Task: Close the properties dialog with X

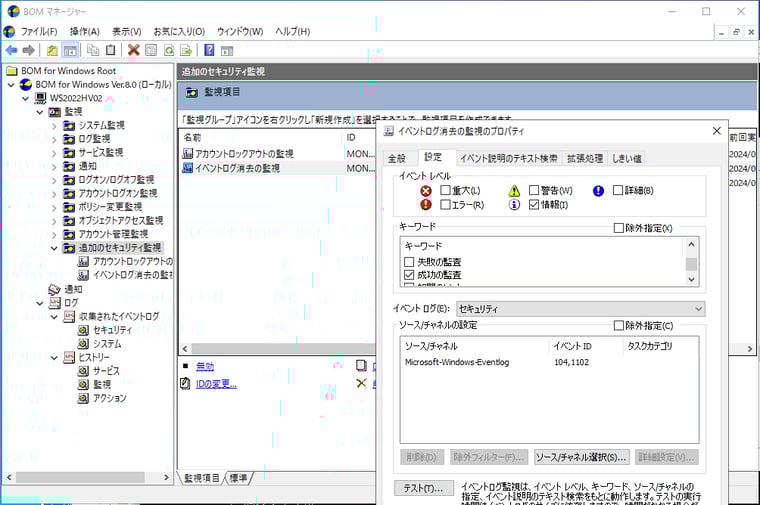Action: 717,131
